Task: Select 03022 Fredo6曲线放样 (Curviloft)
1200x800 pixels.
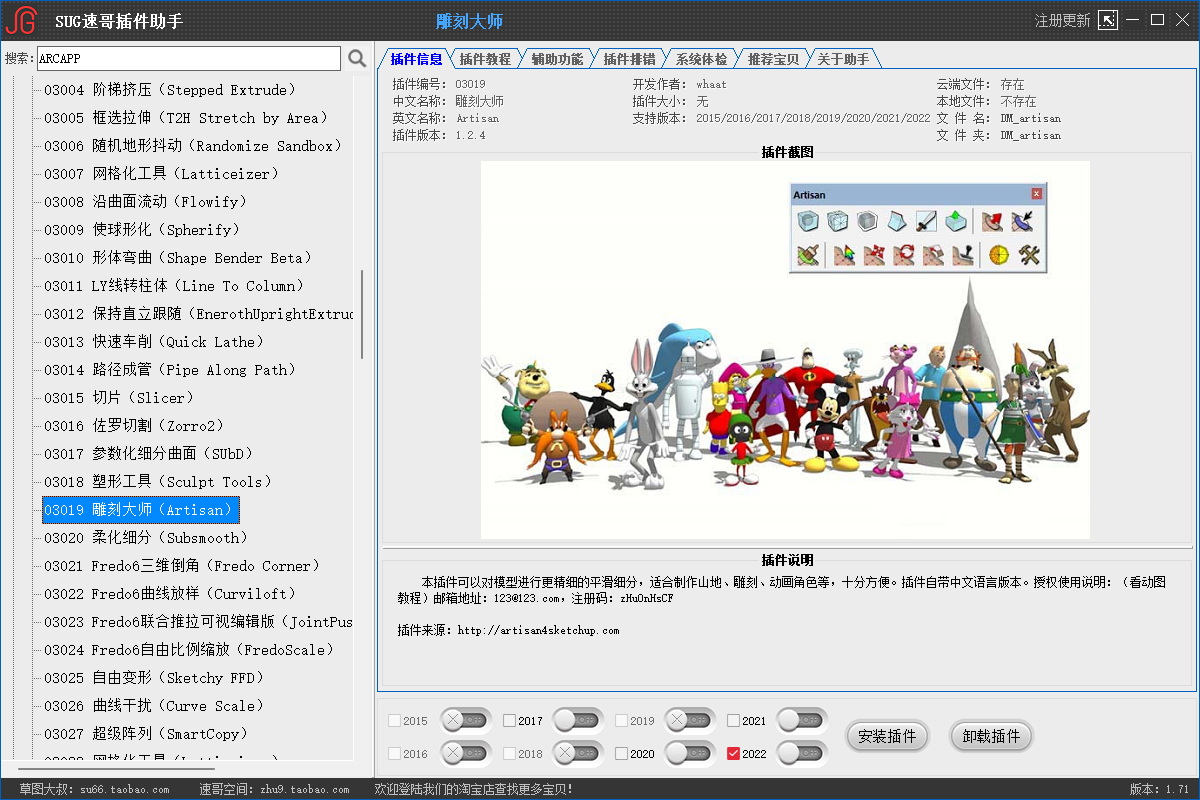Action: [170, 594]
